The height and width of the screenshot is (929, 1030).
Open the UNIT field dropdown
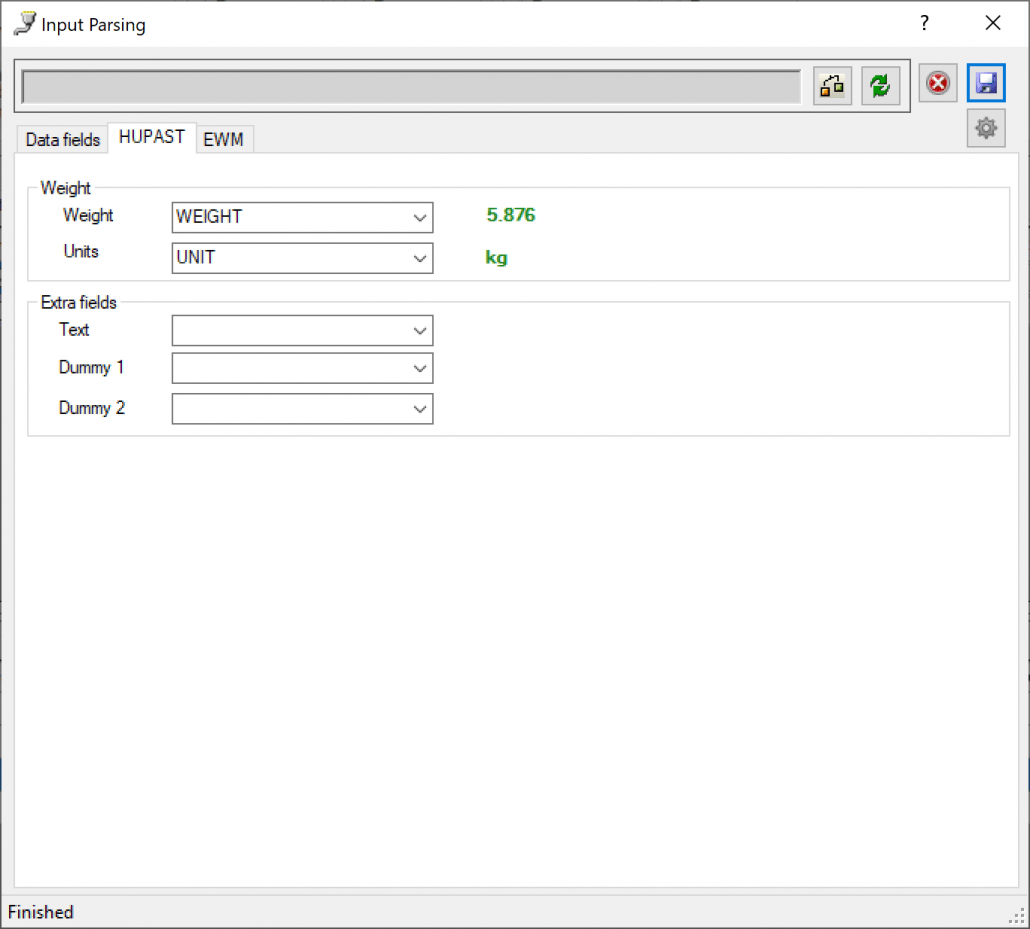point(420,258)
